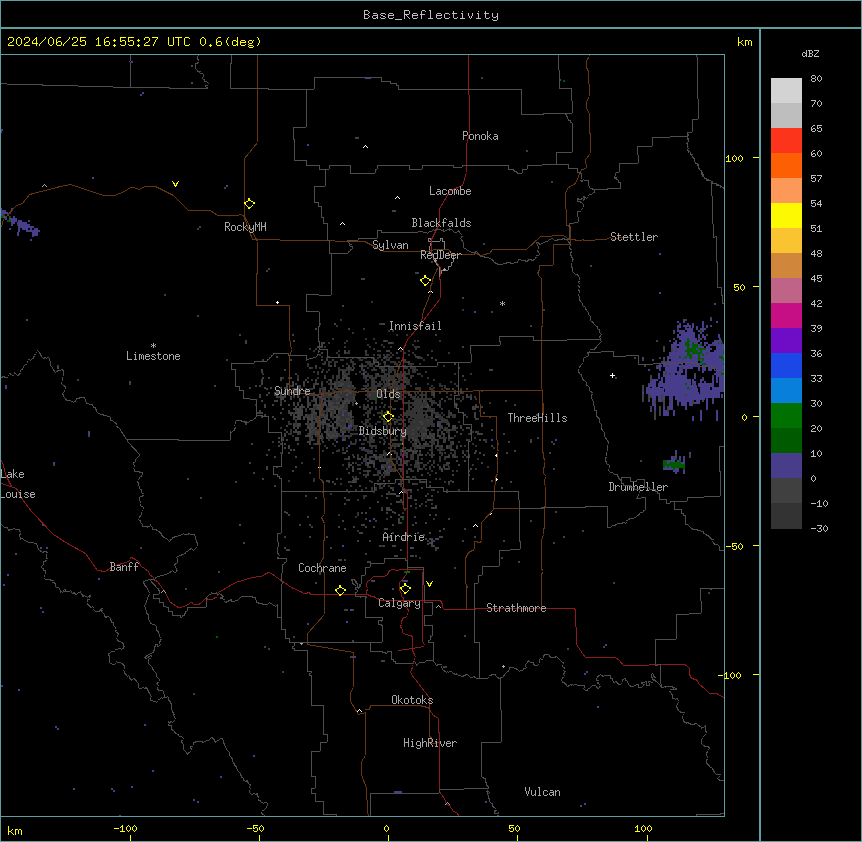Click the RedDeer city label

point(440,255)
